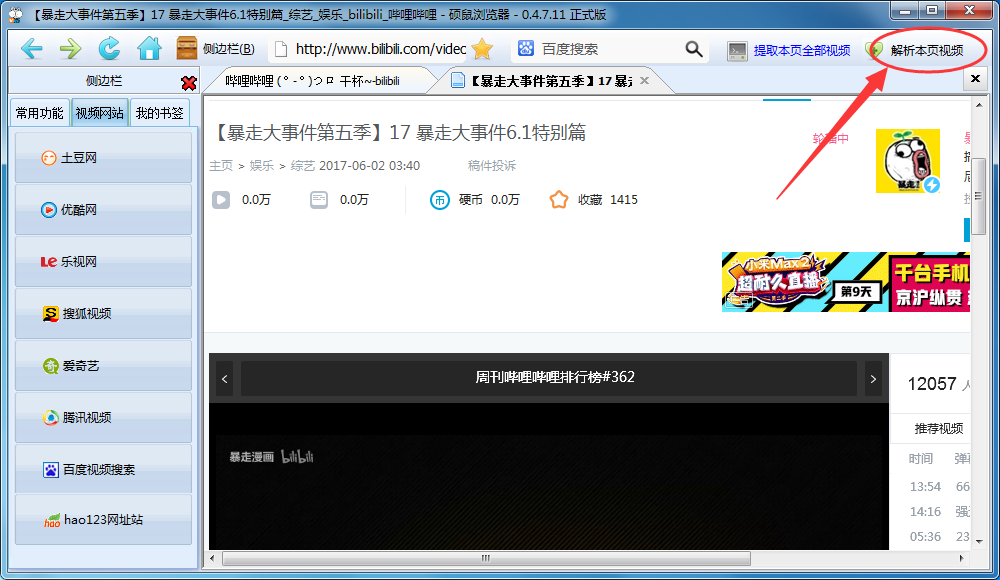Go to previous item in the video carousel
This screenshot has width=1000, height=580.
tap(224, 379)
